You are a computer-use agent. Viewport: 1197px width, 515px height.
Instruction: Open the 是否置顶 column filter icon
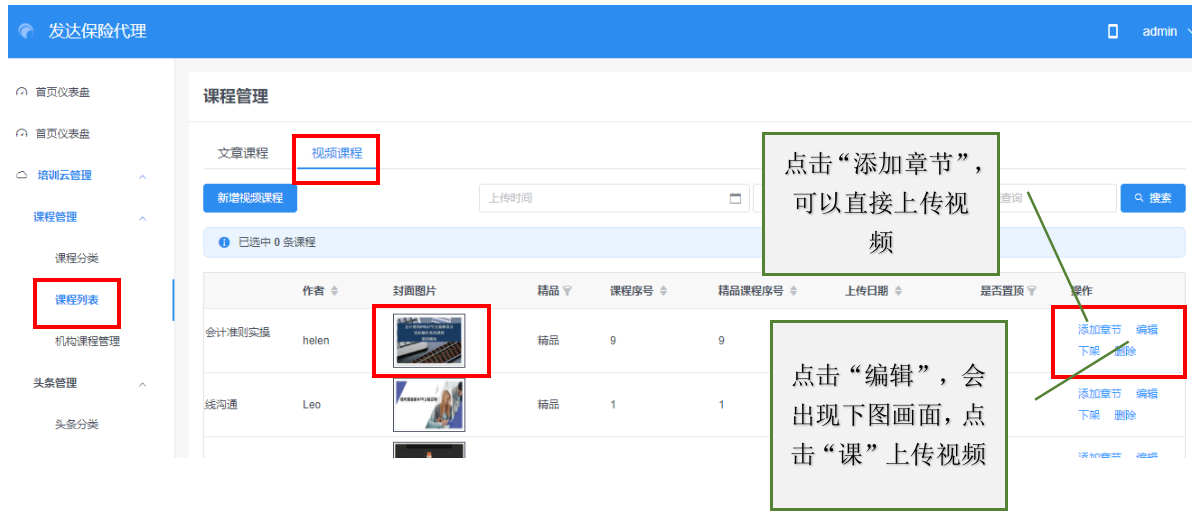pyautogui.click(x=1032, y=291)
